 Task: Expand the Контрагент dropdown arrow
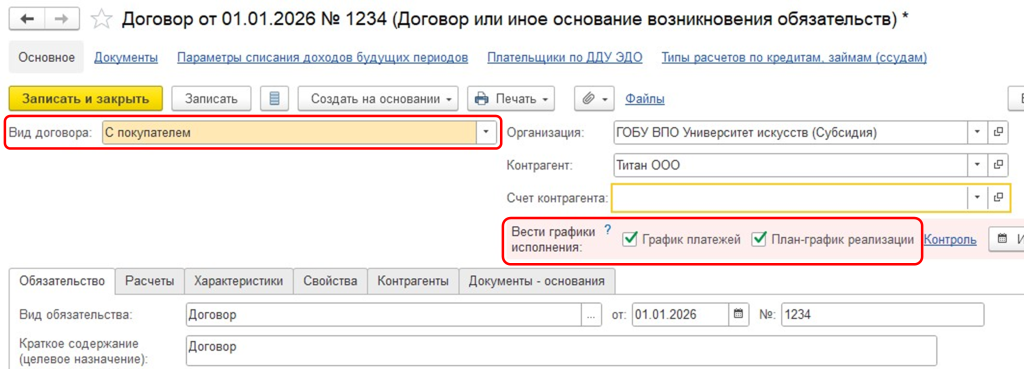point(977,165)
